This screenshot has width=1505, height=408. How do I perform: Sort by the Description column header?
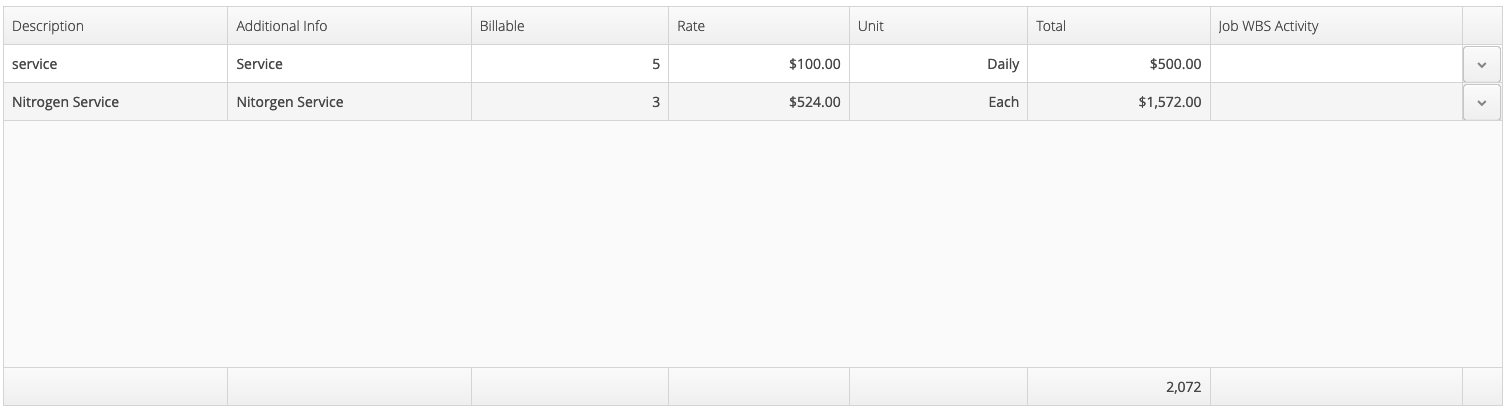[116, 26]
